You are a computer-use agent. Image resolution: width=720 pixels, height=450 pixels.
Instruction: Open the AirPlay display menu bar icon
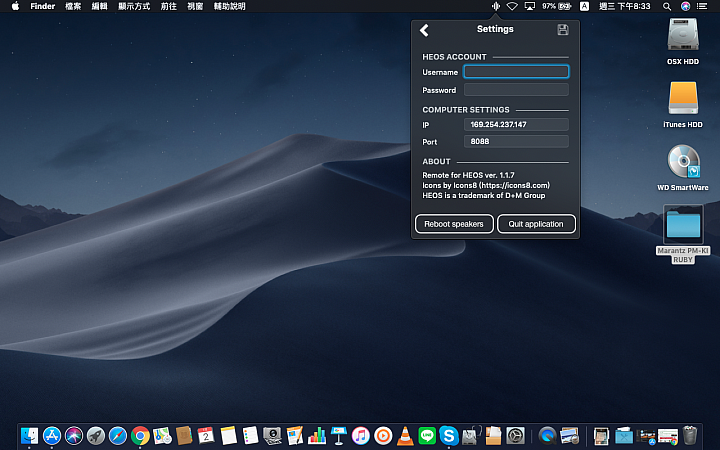(530, 6)
